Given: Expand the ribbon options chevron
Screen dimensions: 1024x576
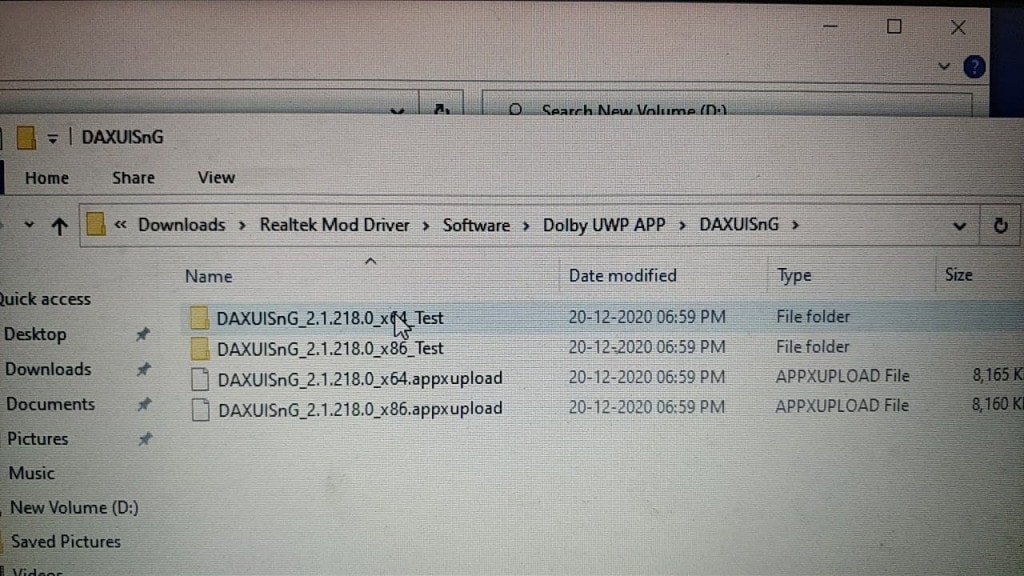Looking at the screenshot, I should tap(944, 66).
